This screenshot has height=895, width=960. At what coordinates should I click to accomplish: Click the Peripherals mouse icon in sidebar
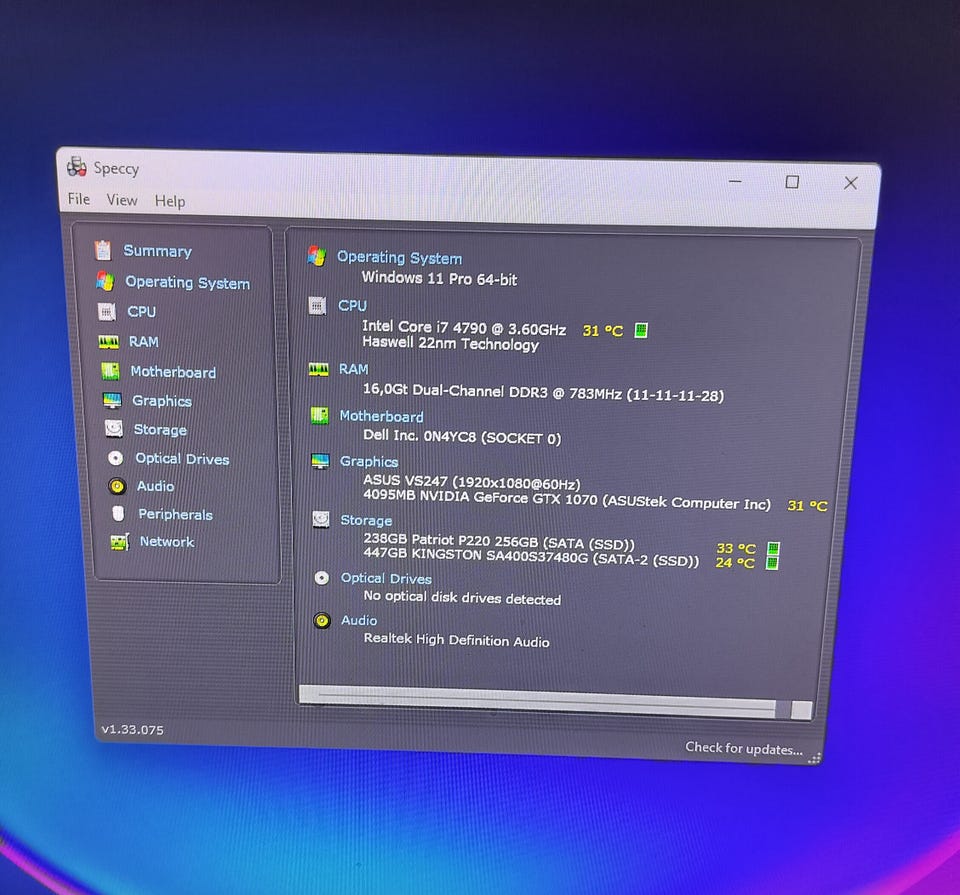[118, 513]
